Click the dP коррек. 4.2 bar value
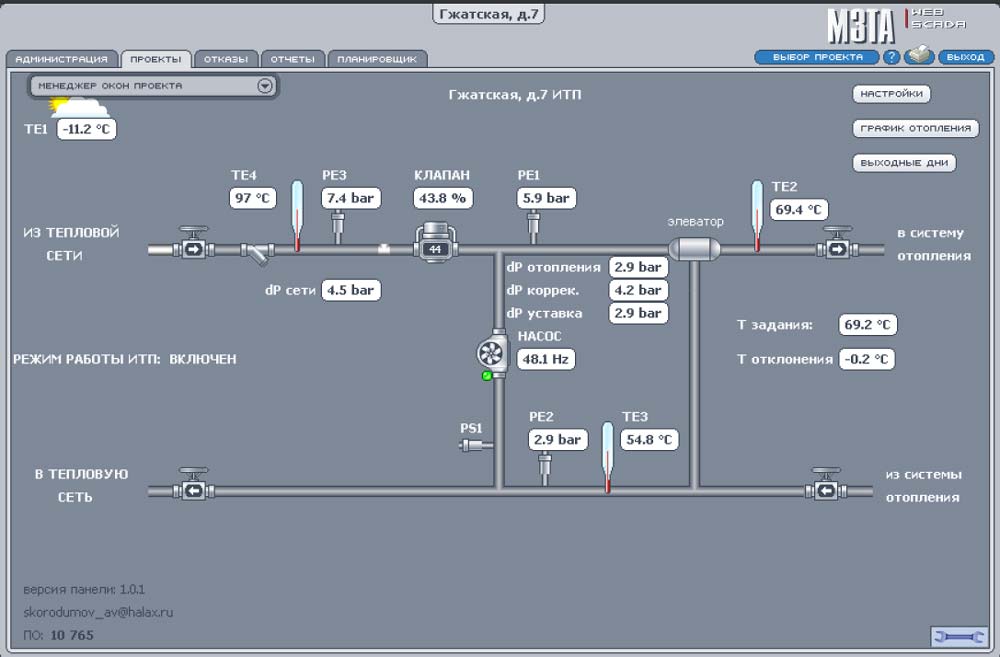Image resolution: width=1000 pixels, height=657 pixels. tap(638, 290)
